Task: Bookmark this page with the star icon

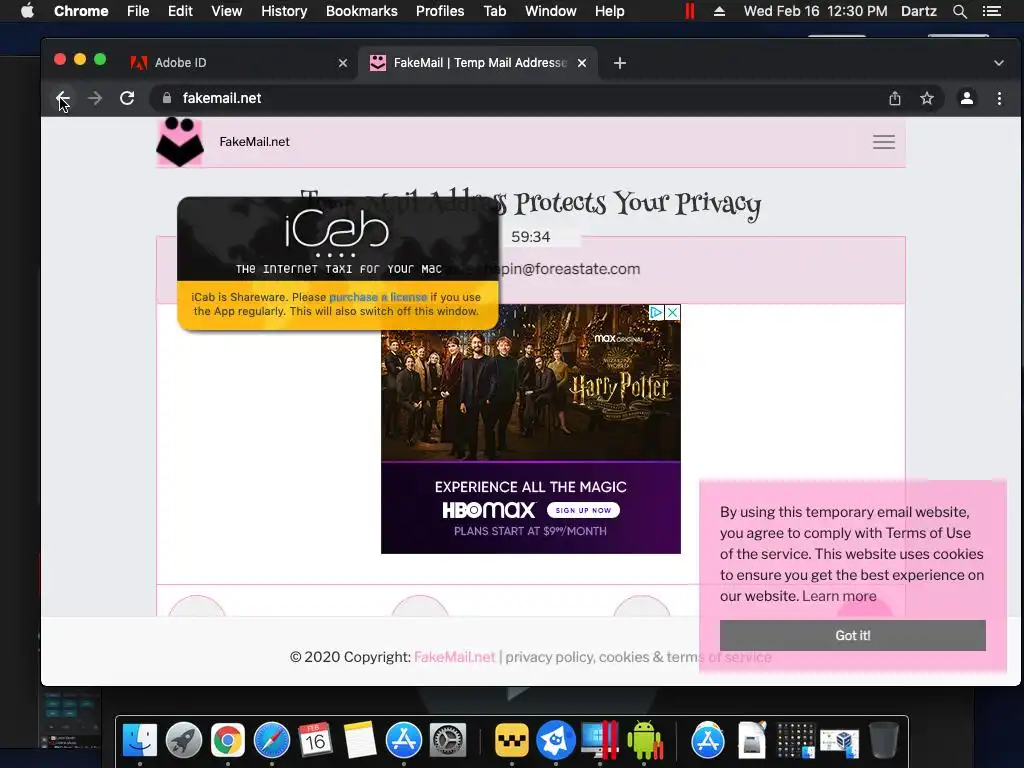Action: [x=927, y=98]
